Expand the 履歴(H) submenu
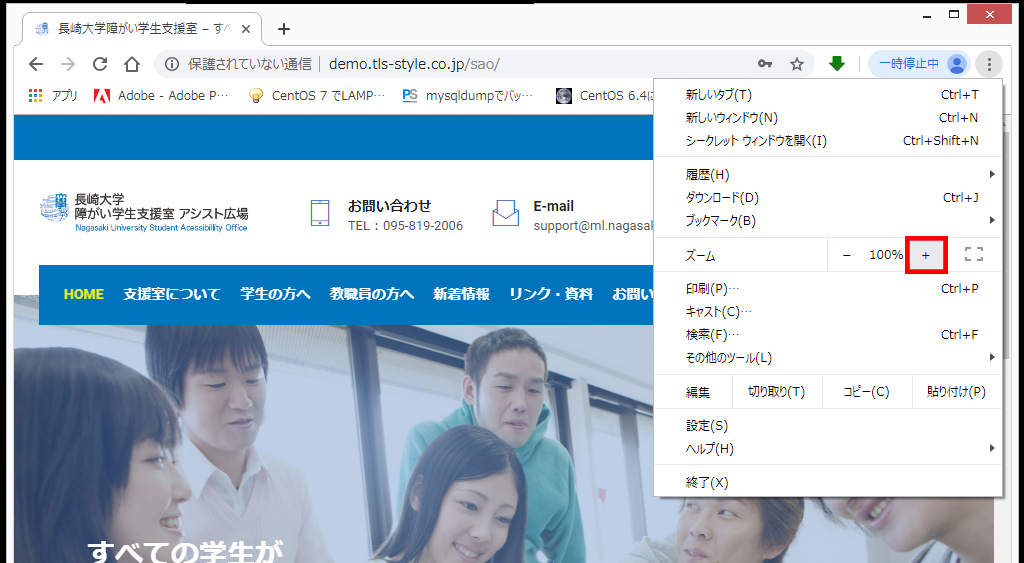The height and width of the screenshot is (563, 1024). (827, 174)
